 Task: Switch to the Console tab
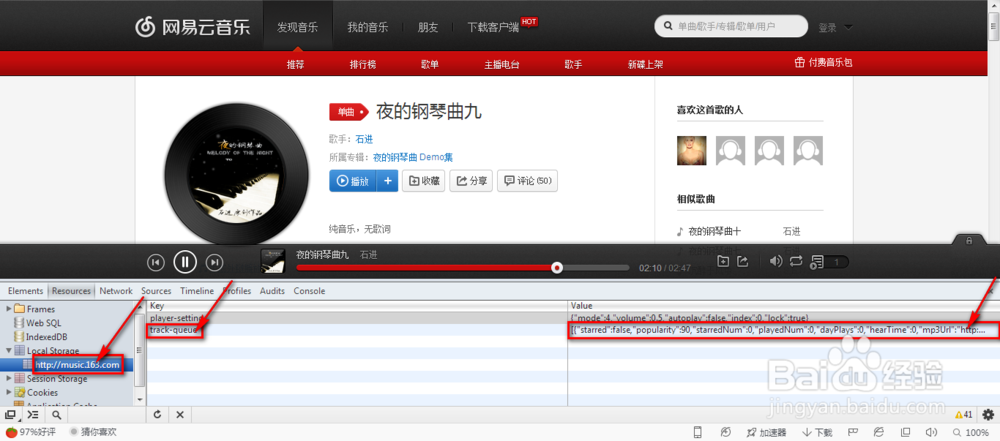pos(309,290)
